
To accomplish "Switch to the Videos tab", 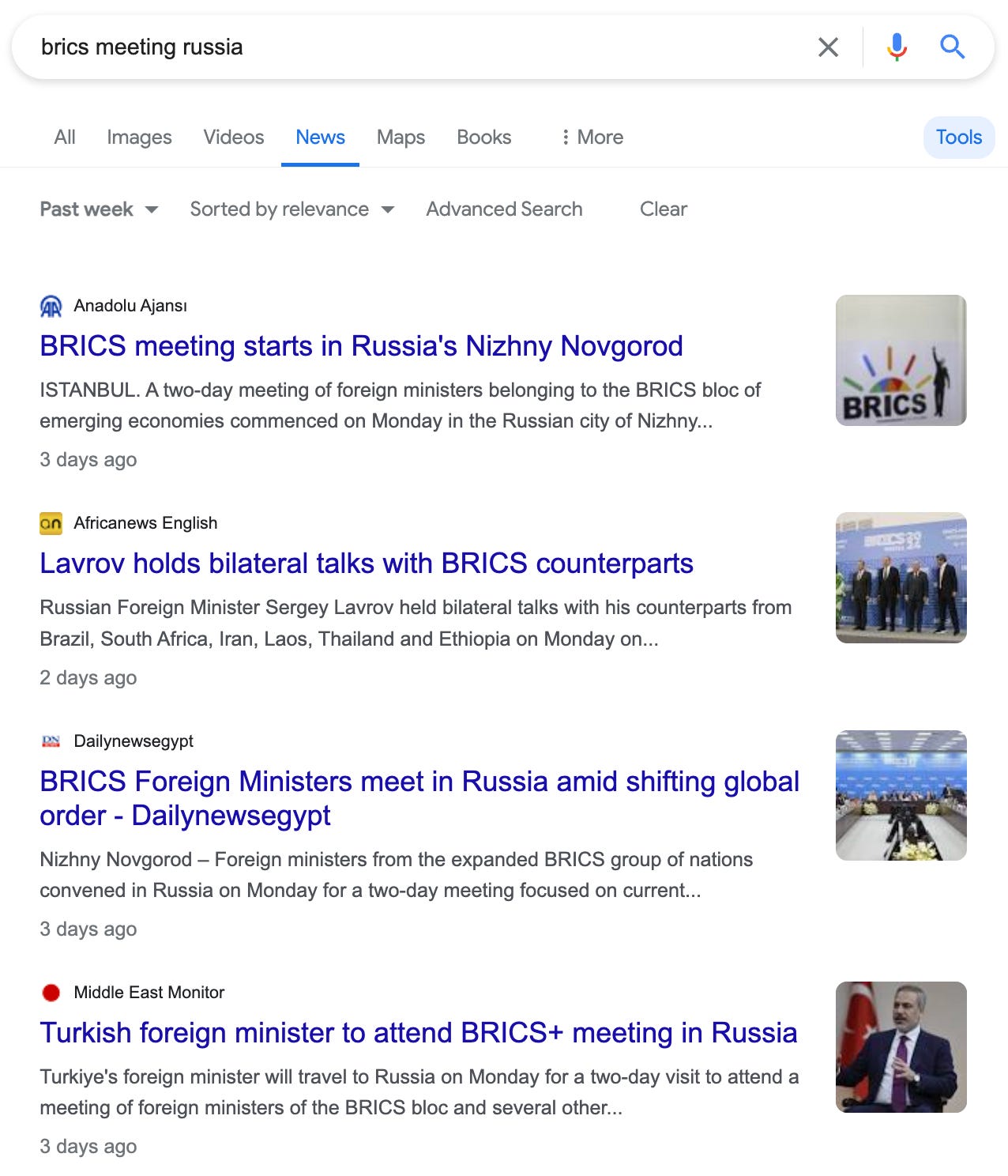I will (x=234, y=138).
